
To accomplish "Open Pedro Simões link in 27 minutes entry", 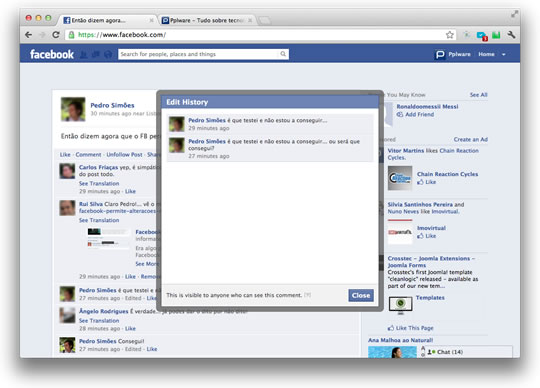I will pos(207,141).
